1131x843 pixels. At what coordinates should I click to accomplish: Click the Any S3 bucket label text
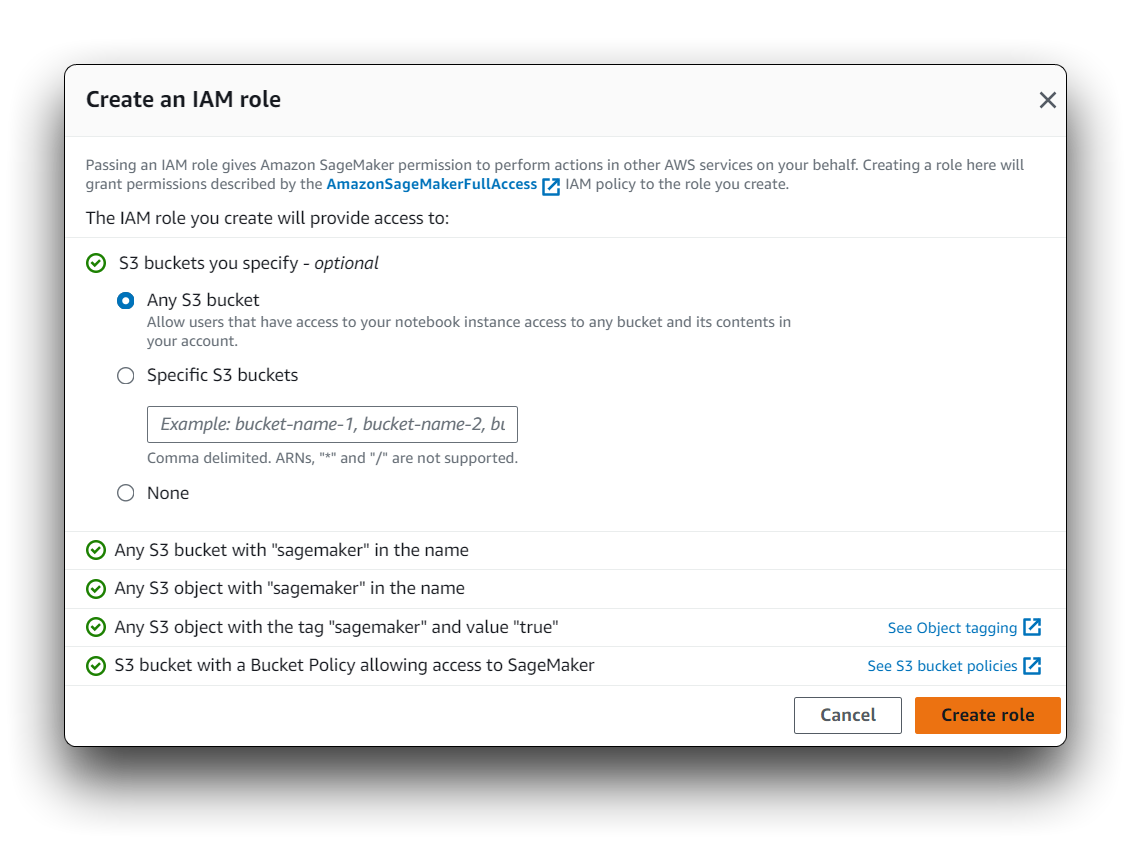(203, 300)
